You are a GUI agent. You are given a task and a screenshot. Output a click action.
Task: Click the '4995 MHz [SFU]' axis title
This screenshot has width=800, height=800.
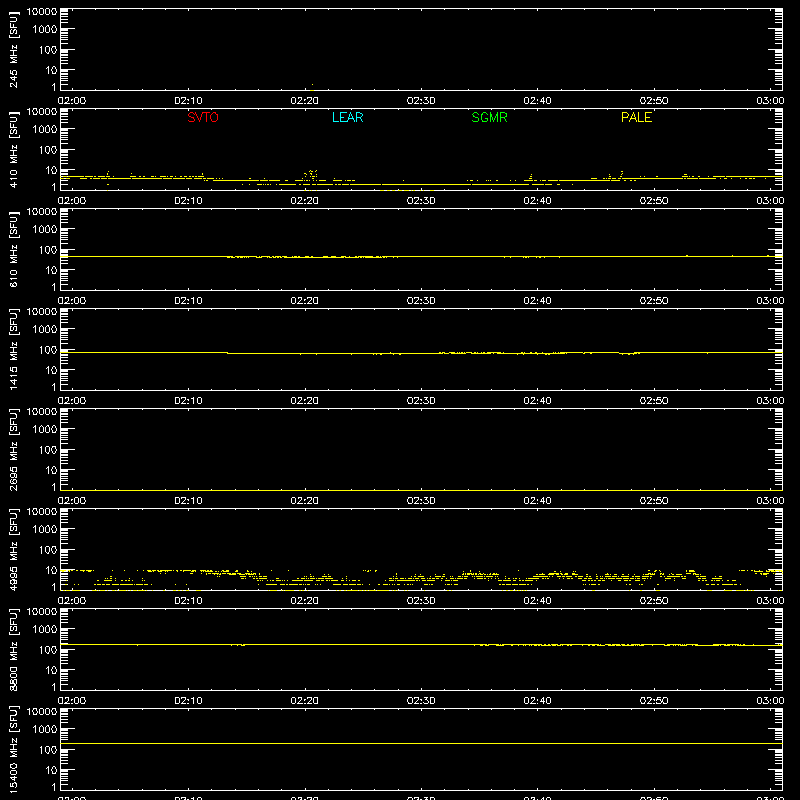[x=13, y=549]
